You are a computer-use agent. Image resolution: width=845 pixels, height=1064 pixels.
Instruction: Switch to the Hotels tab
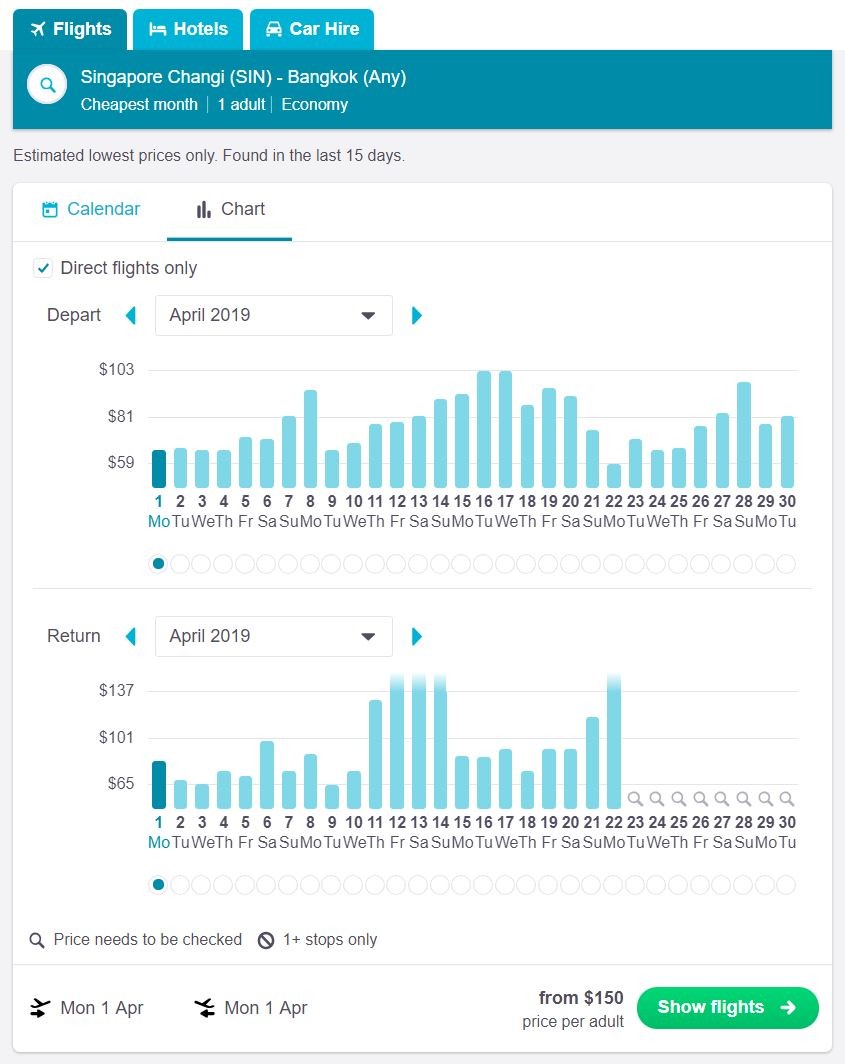pyautogui.click(x=188, y=29)
